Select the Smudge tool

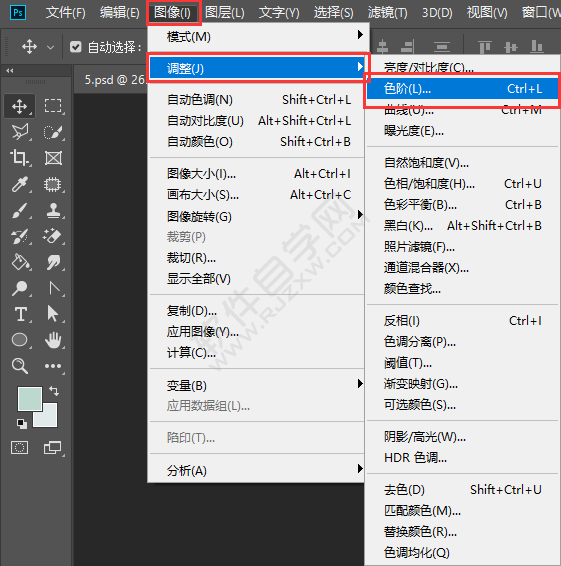[53, 262]
